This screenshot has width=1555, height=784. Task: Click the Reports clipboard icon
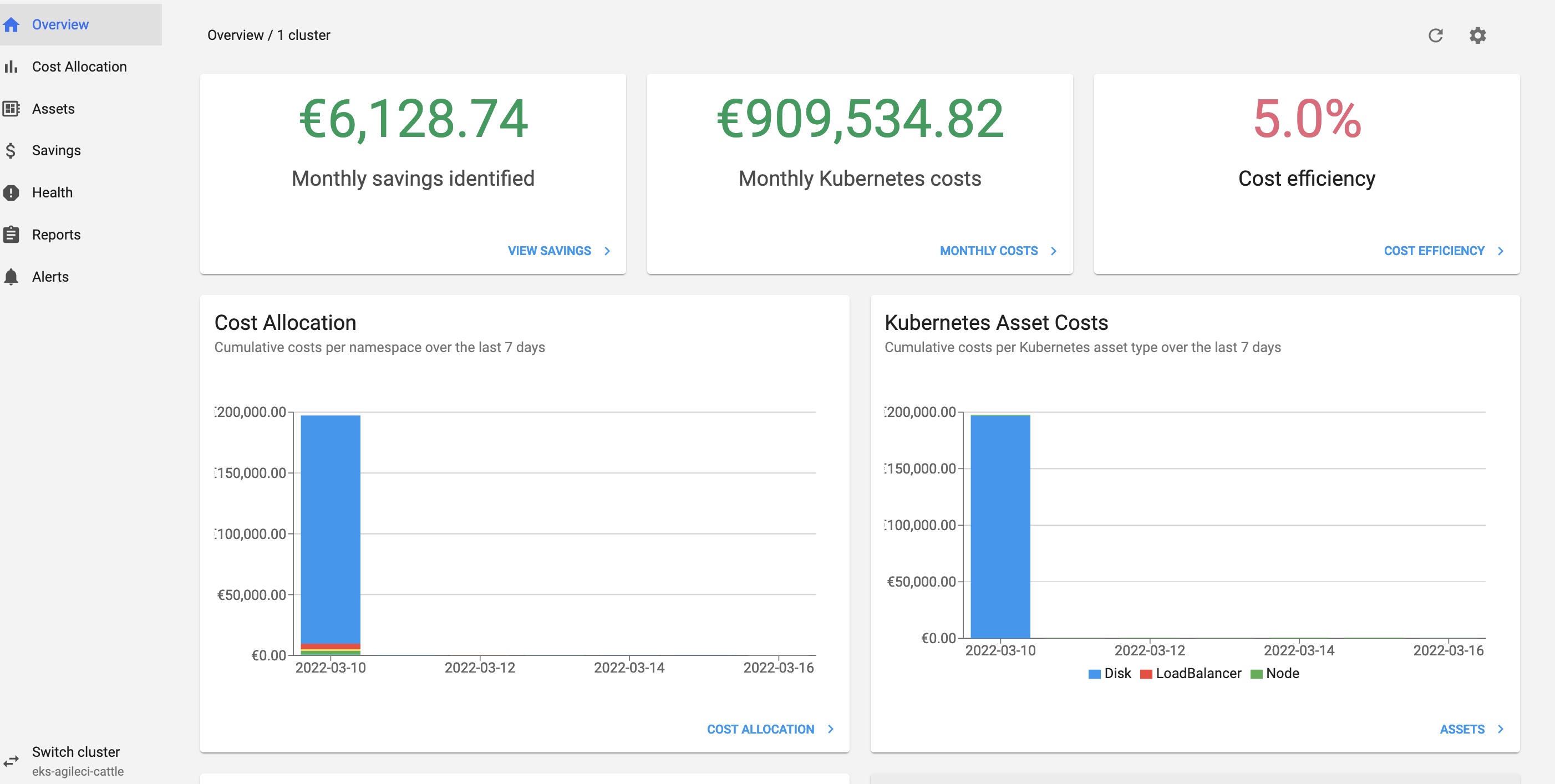click(12, 234)
